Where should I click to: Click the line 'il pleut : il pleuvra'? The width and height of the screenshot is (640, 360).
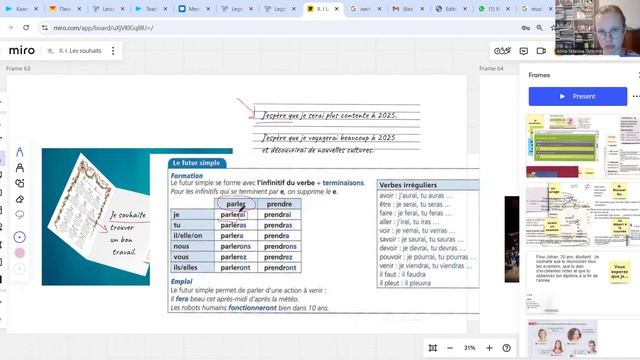[405, 283]
